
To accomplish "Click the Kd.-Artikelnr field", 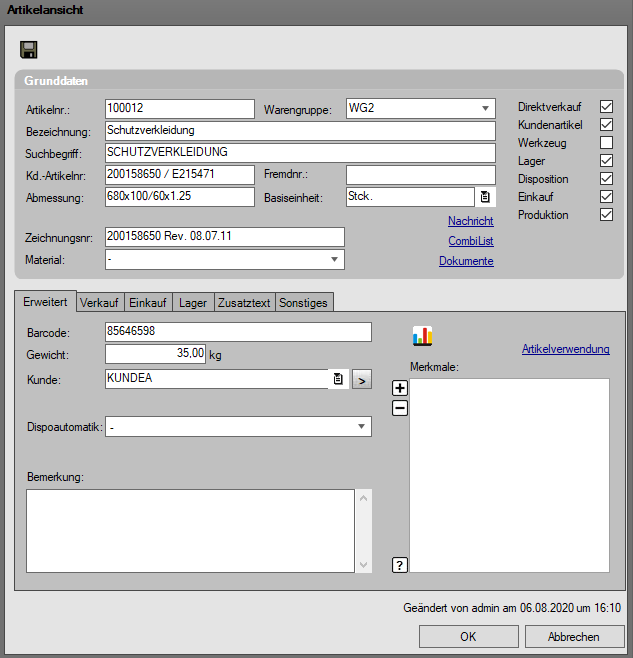I will tap(180, 175).
